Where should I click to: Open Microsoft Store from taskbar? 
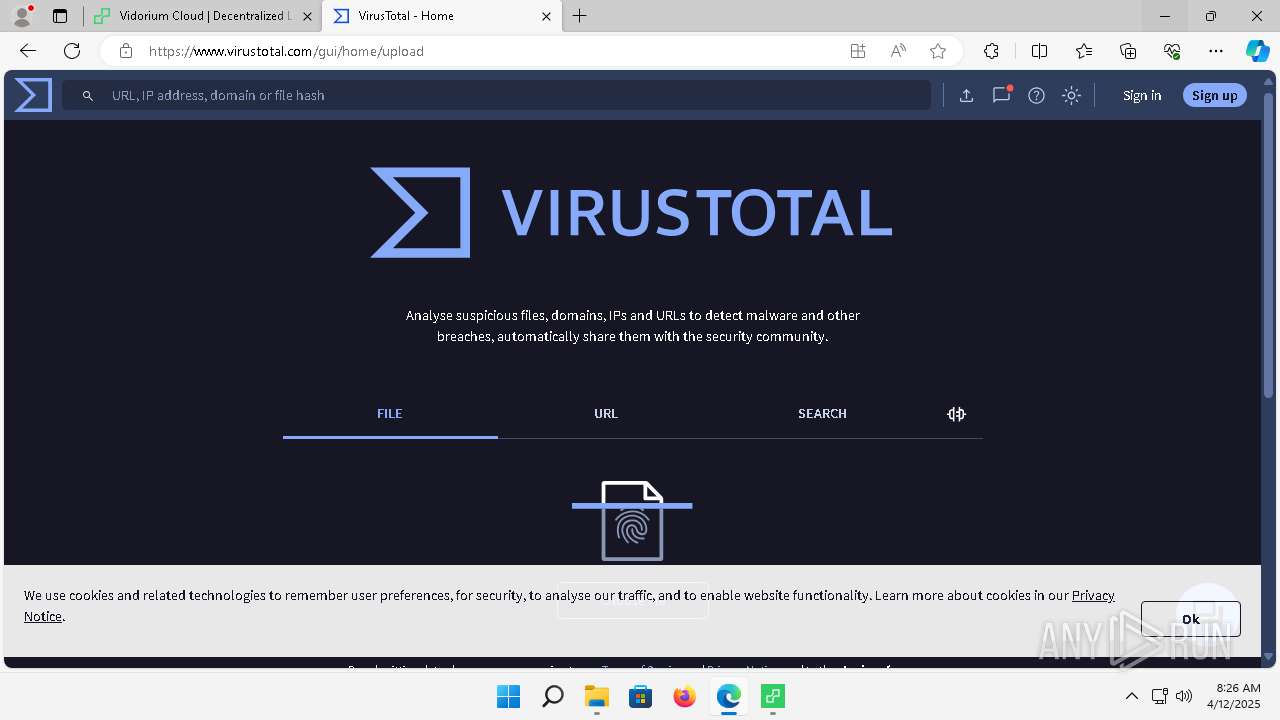point(640,696)
